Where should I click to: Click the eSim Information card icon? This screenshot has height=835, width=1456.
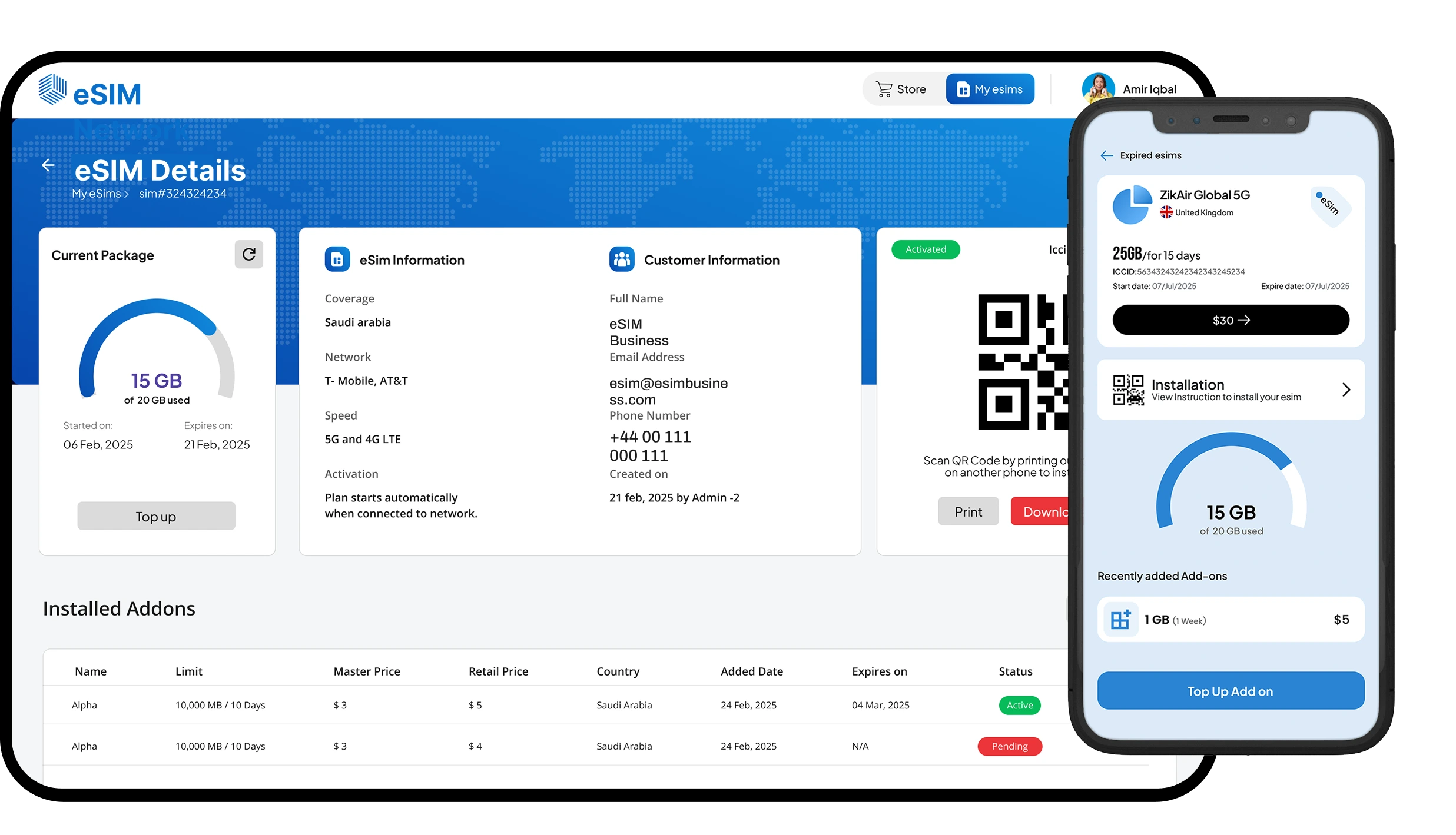coord(337,260)
